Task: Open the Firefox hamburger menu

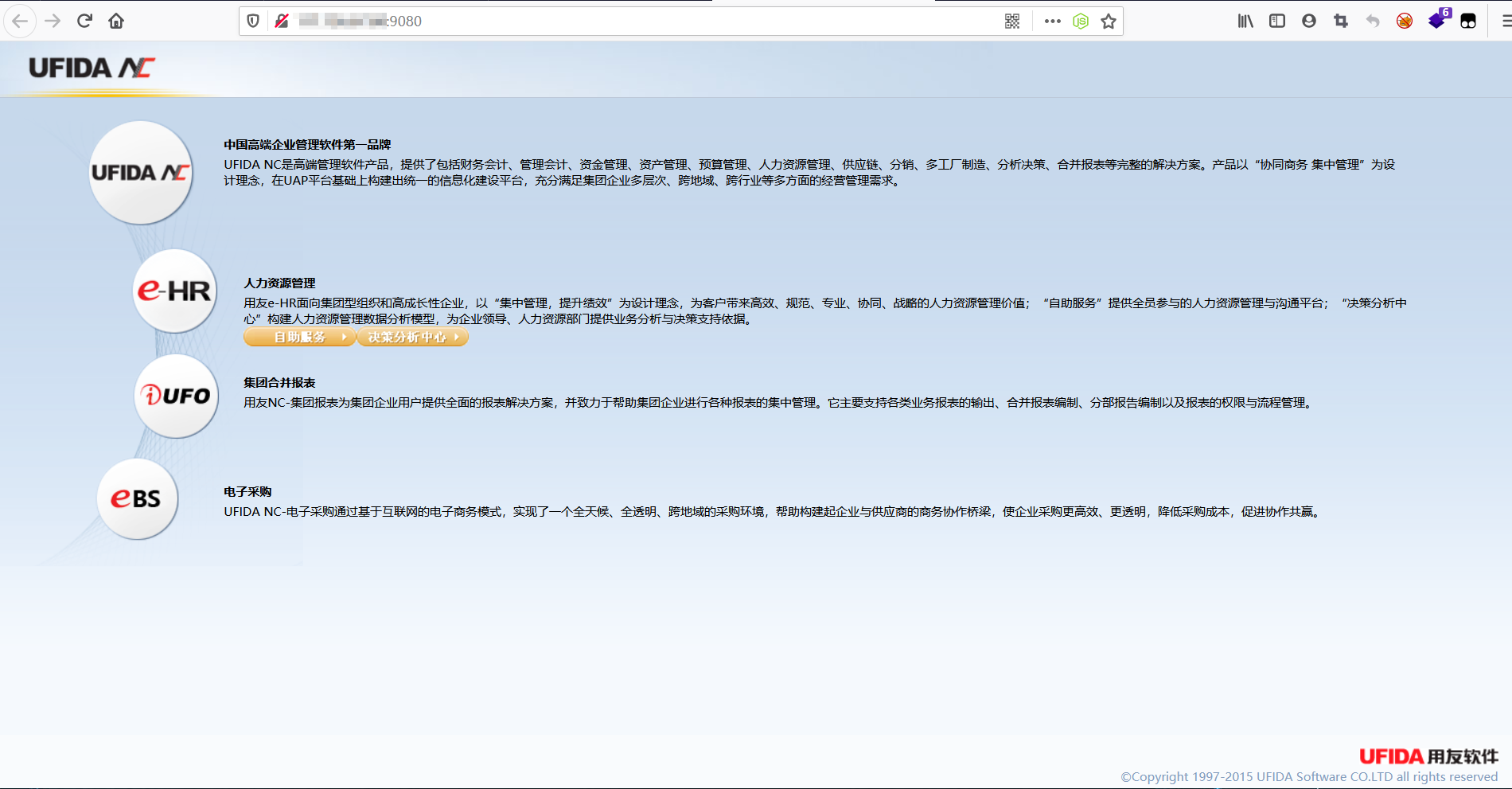Action: coord(1506,21)
